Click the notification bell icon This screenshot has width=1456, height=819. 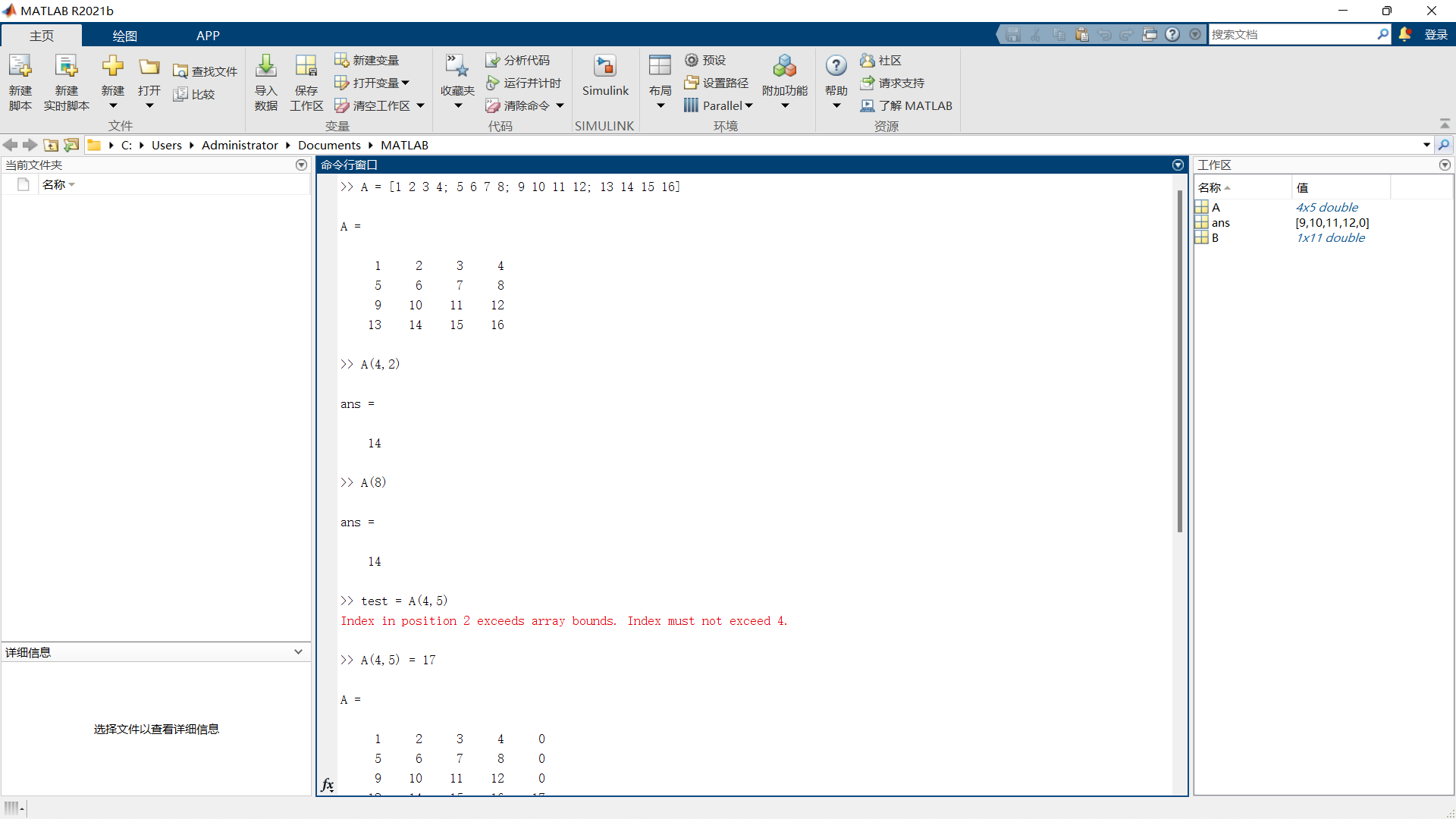[1404, 34]
